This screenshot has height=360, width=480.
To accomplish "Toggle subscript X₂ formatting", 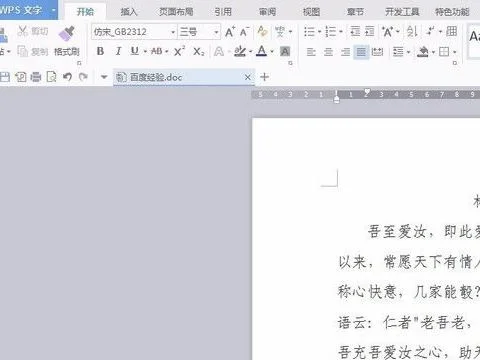I will pyautogui.click(x=199, y=52).
